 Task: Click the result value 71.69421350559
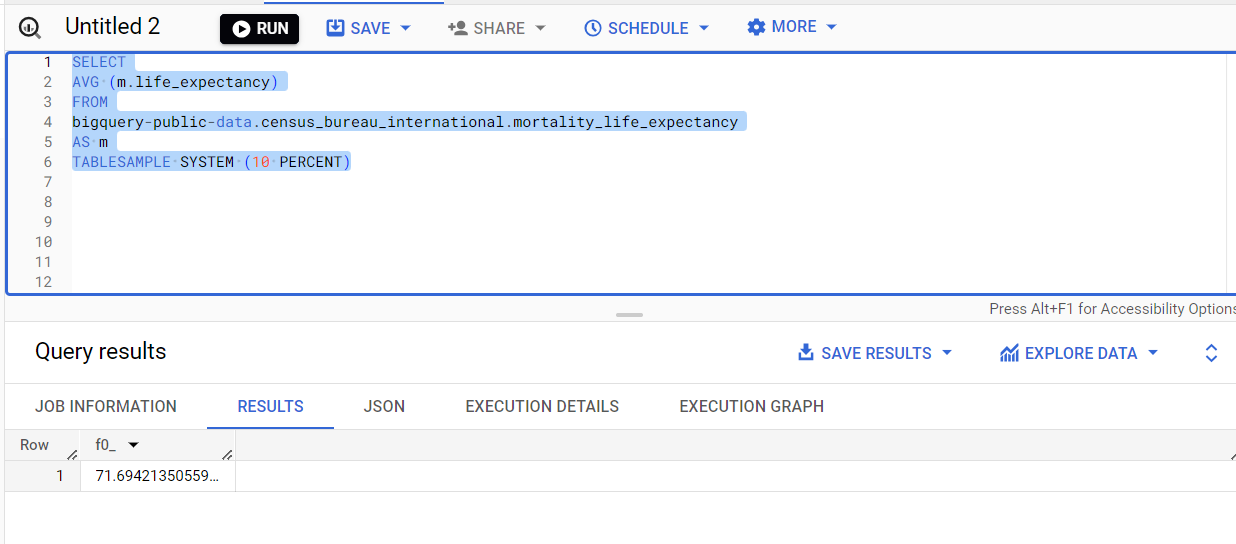click(x=157, y=476)
